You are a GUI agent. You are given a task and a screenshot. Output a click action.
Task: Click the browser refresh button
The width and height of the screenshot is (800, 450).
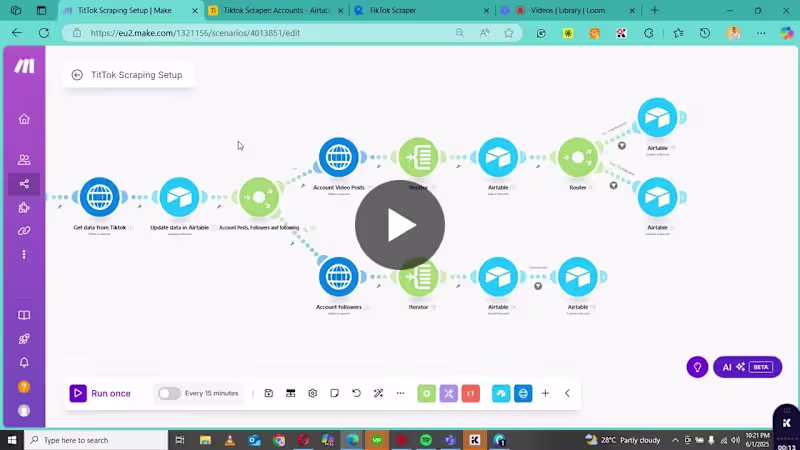click(x=44, y=33)
